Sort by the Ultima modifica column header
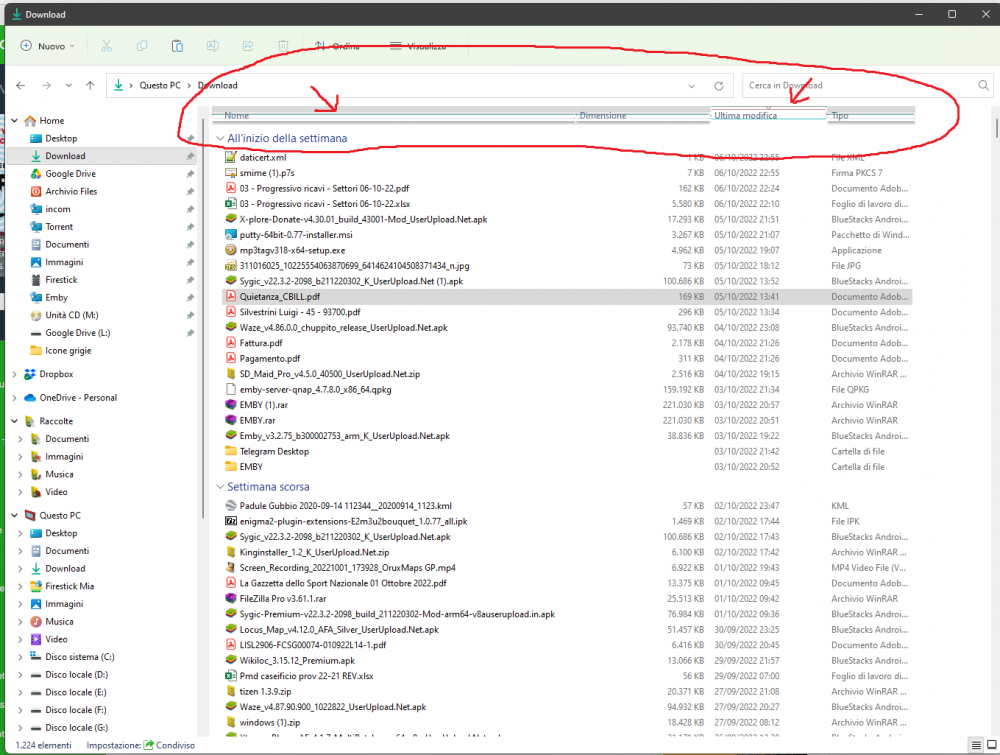 click(x=746, y=116)
